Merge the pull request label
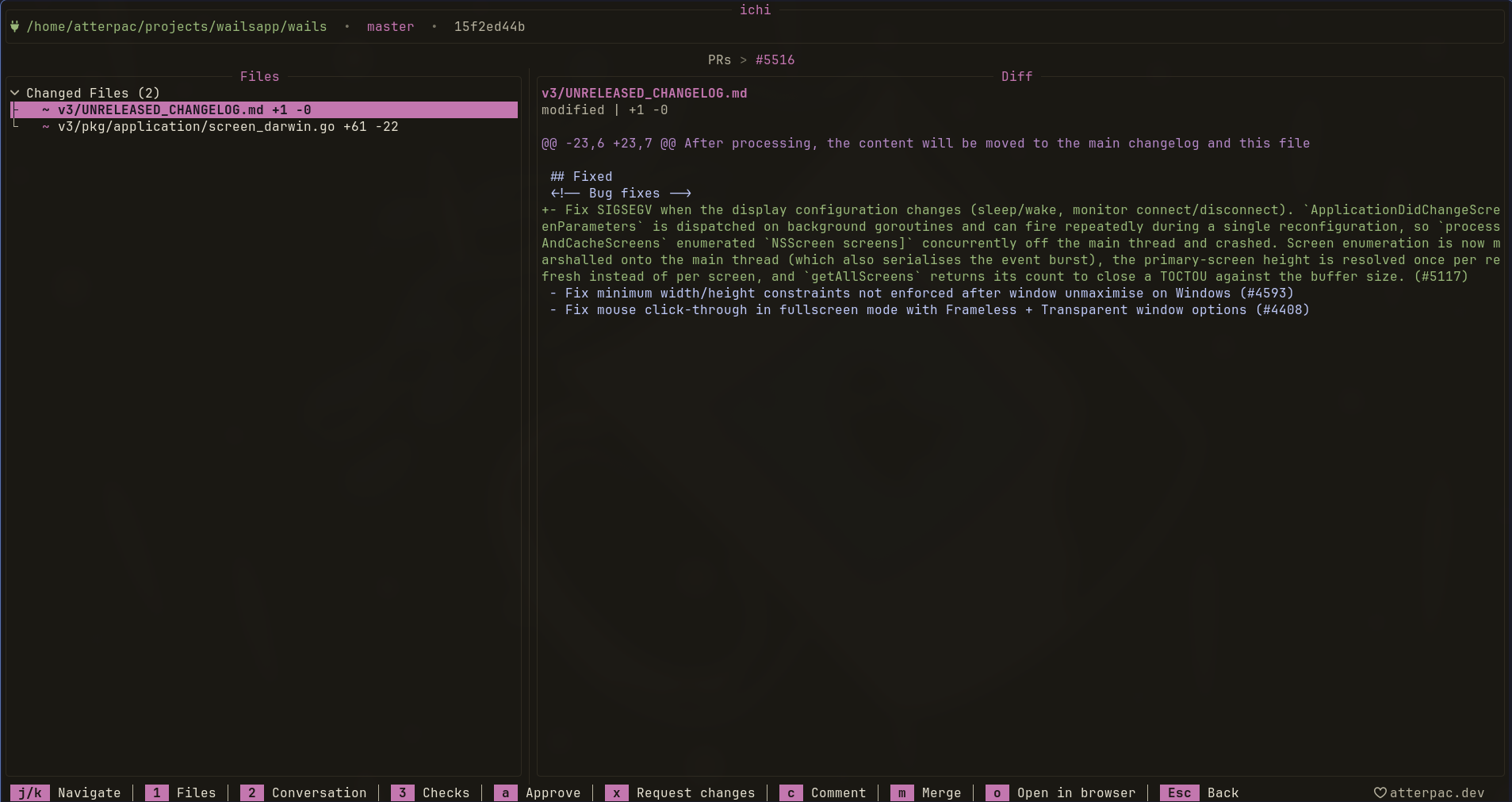 (x=941, y=792)
